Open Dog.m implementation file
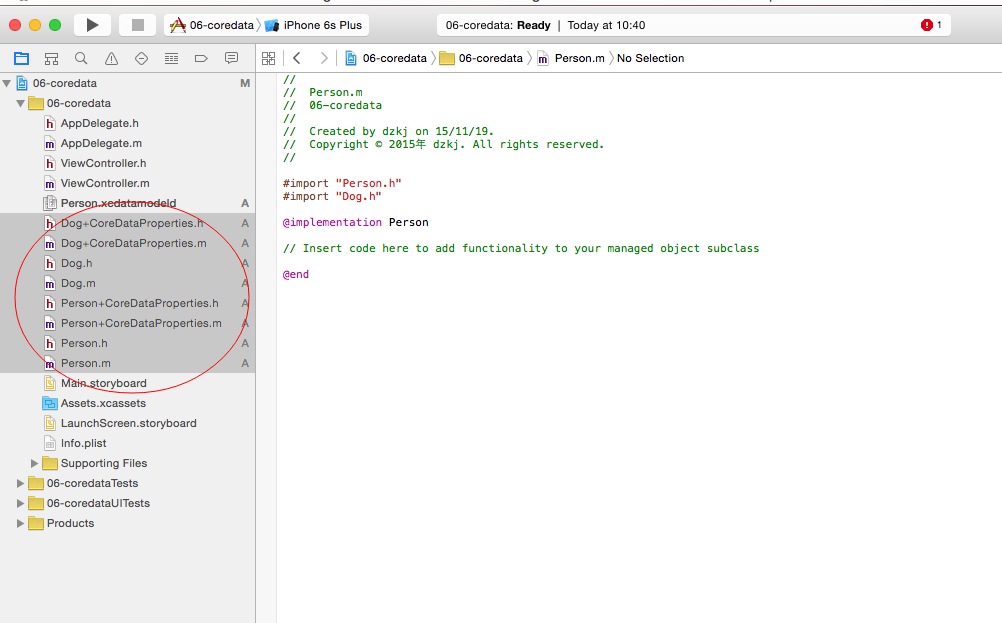This screenshot has height=623, width=1002. [x=78, y=283]
